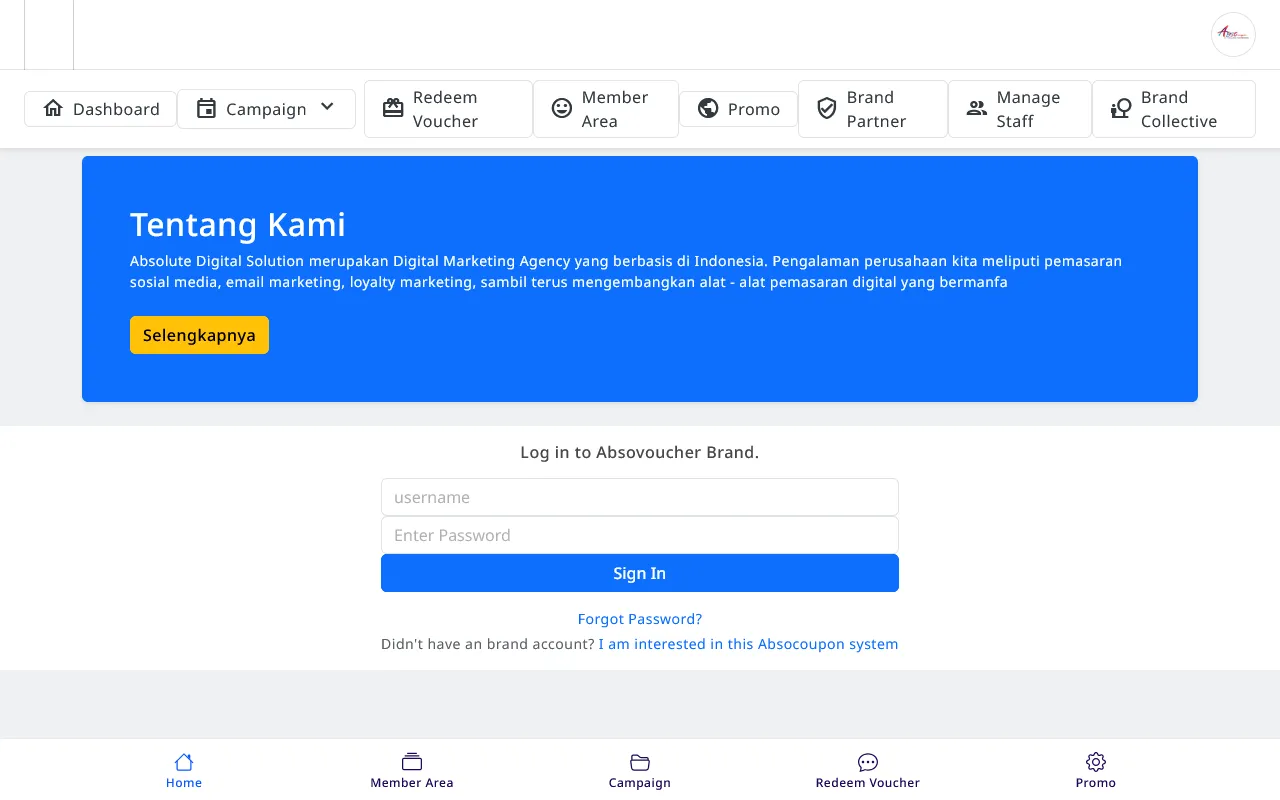Click the globe icon beside Promo

coord(708,109)
